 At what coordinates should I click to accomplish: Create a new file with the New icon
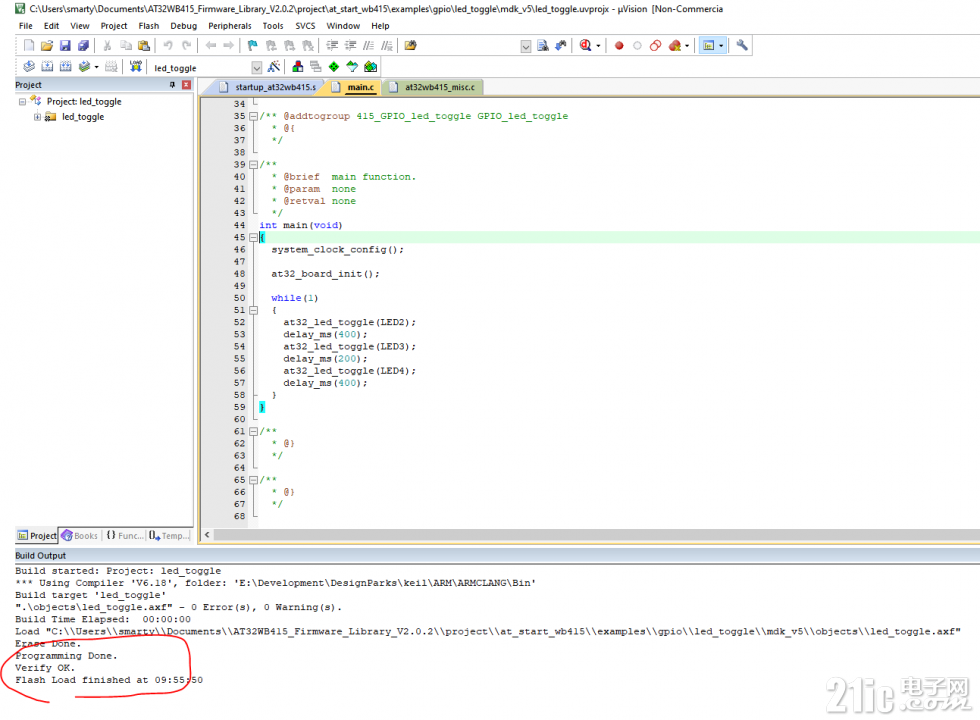29,46
